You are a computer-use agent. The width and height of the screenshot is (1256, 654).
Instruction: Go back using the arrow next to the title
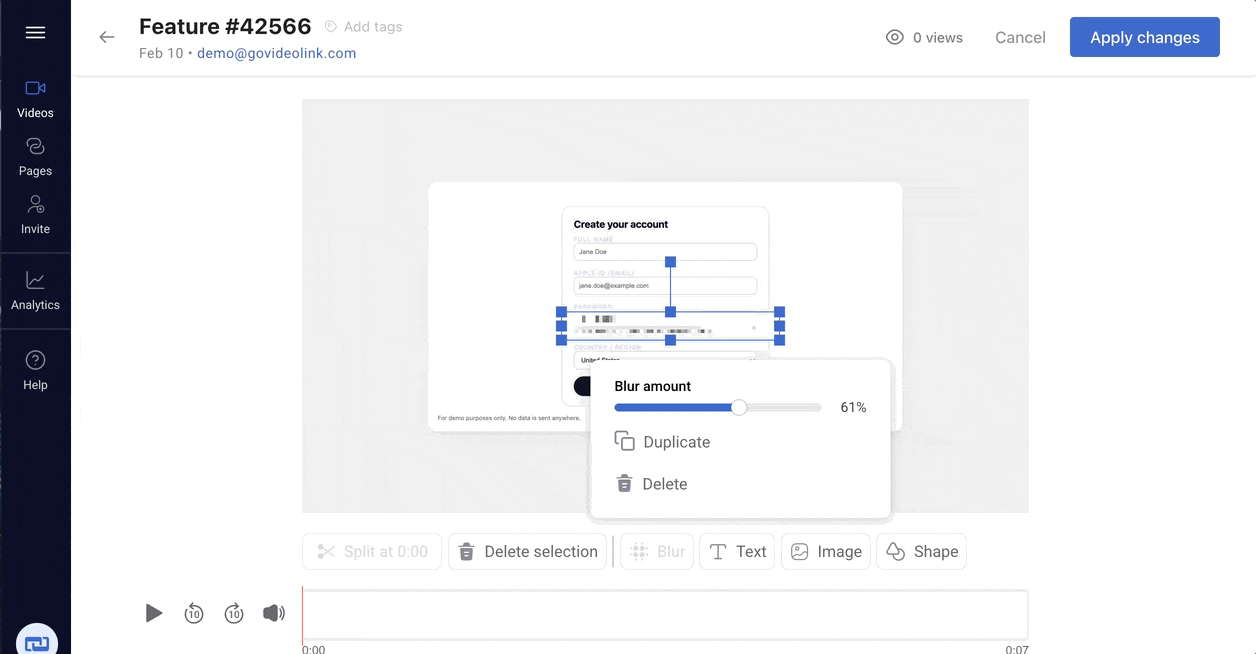tap(107, 37)
